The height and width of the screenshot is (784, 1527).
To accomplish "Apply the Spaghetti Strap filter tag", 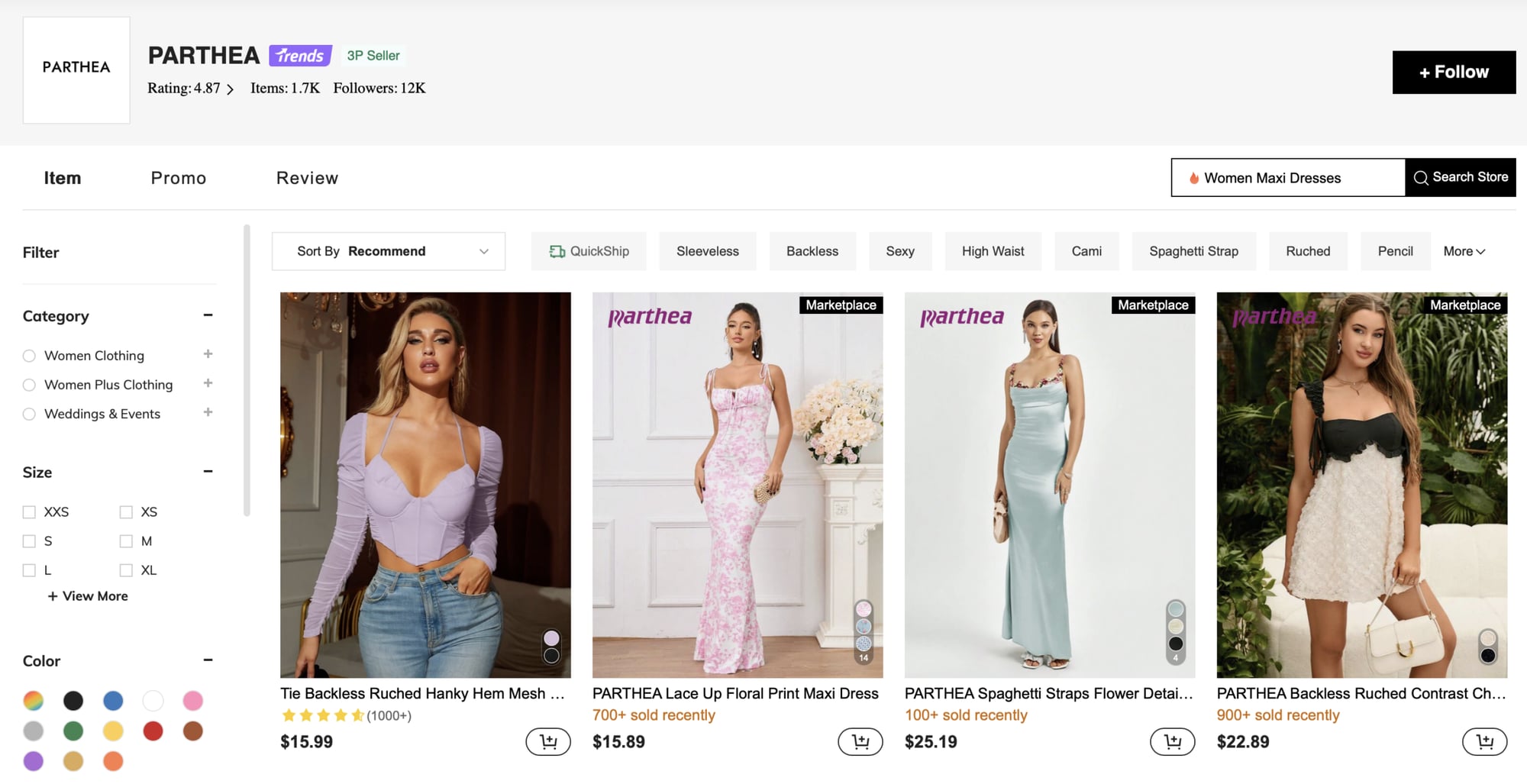I will [x=1194, y=251].
